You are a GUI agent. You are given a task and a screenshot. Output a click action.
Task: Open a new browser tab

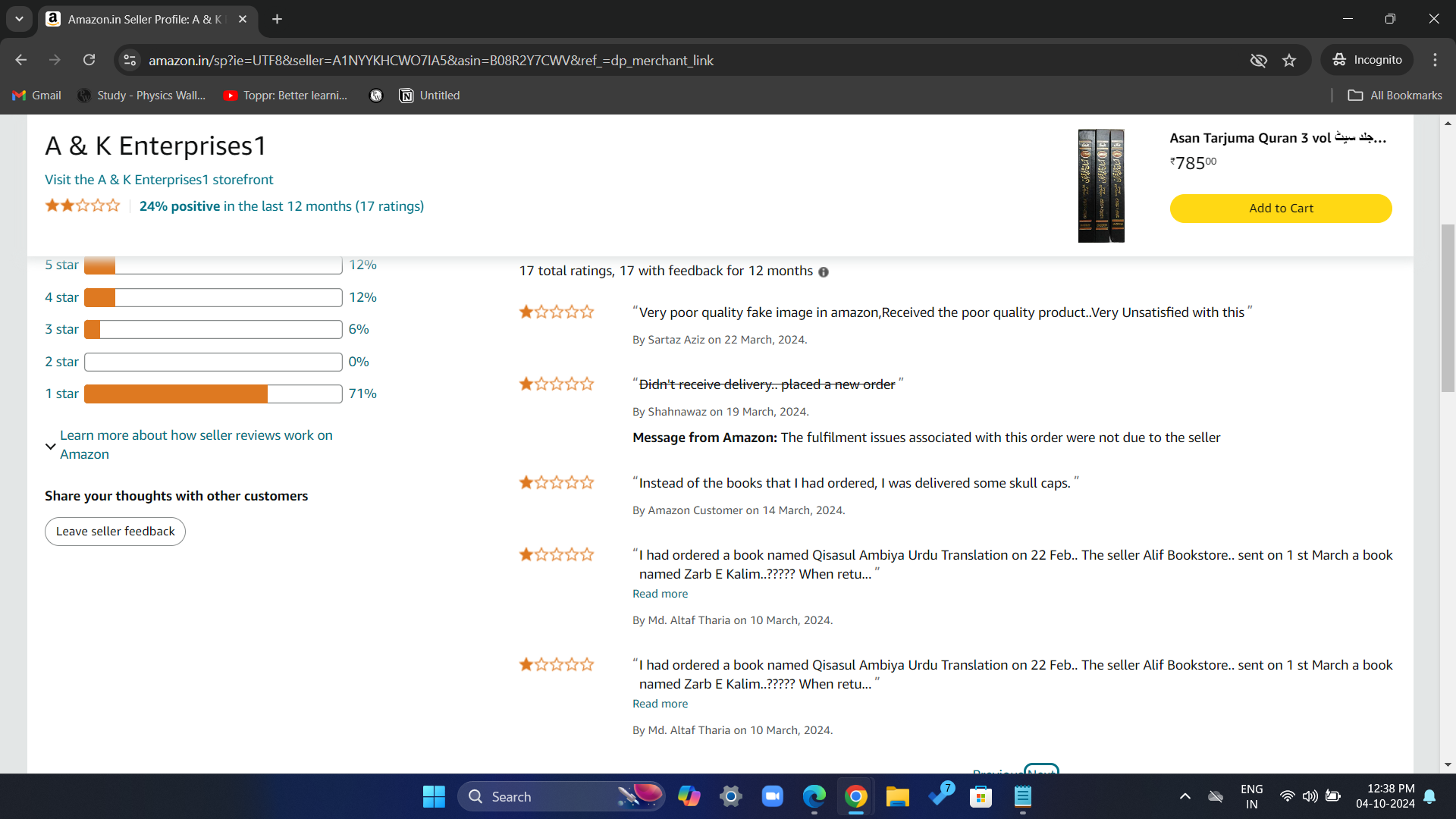(278, 19)
